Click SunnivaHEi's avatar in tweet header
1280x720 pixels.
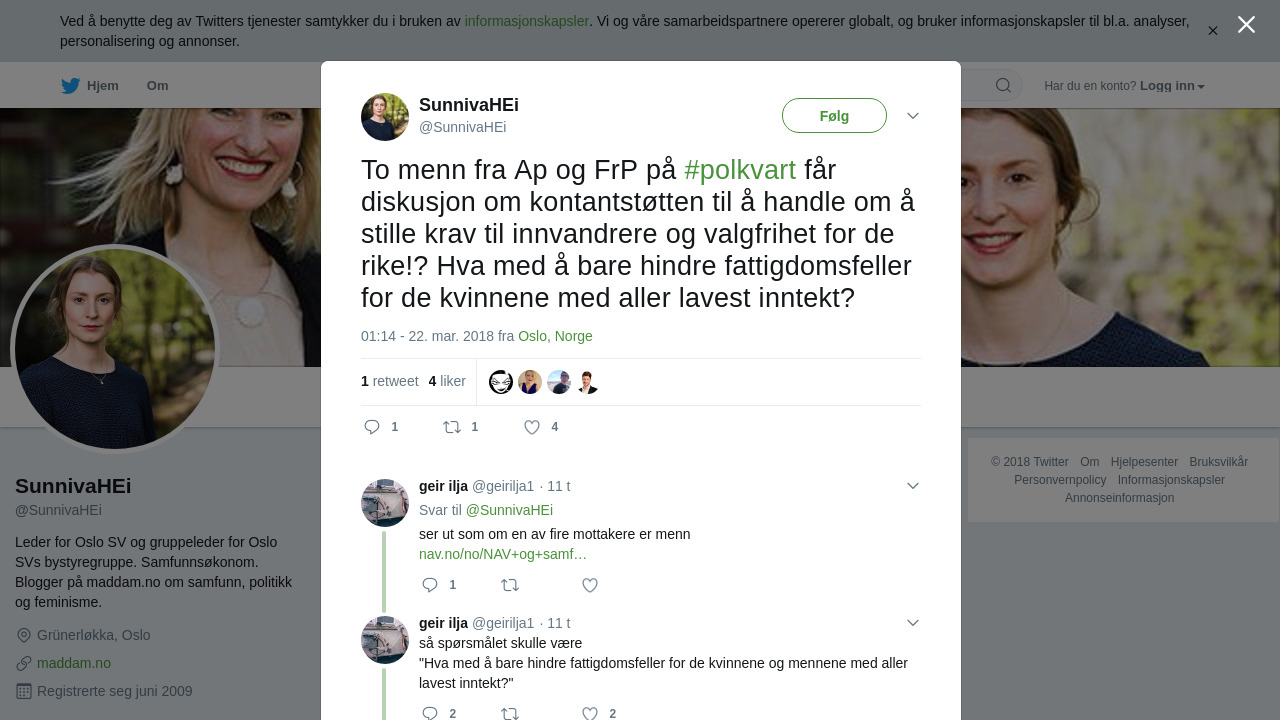385,117
